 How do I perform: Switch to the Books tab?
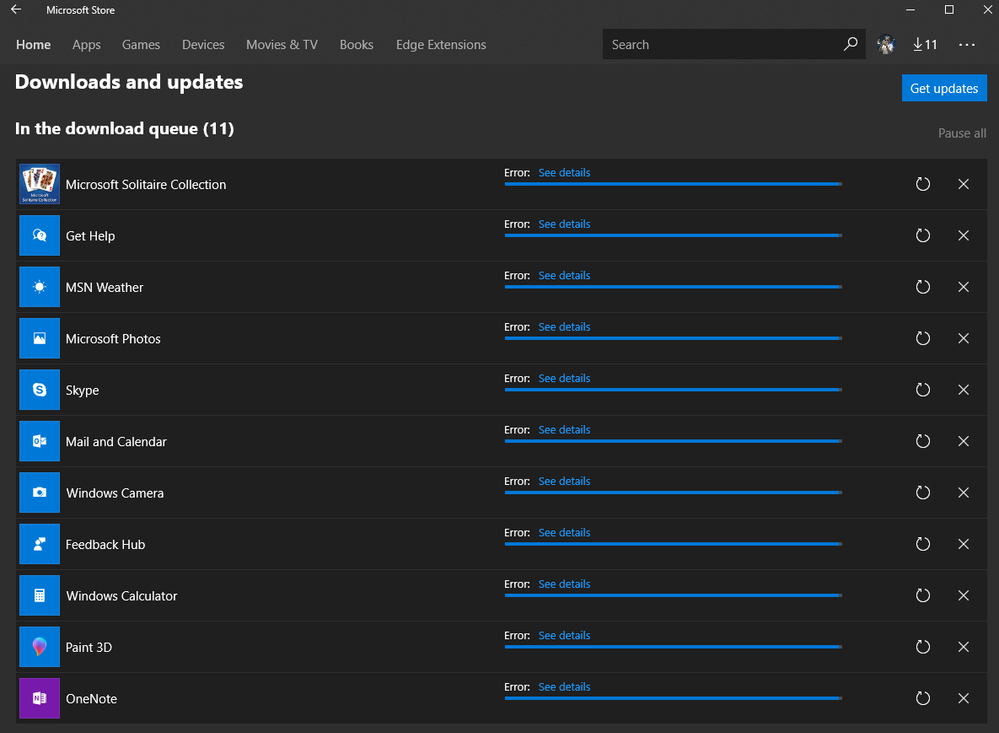pyautogui.click(x=356, y=45)
